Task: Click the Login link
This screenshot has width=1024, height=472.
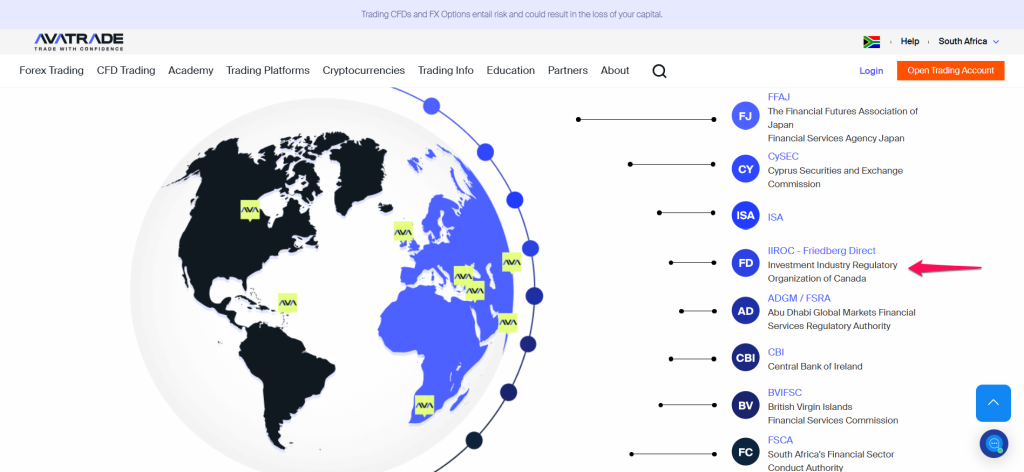Action: click(x=871, y=71)
